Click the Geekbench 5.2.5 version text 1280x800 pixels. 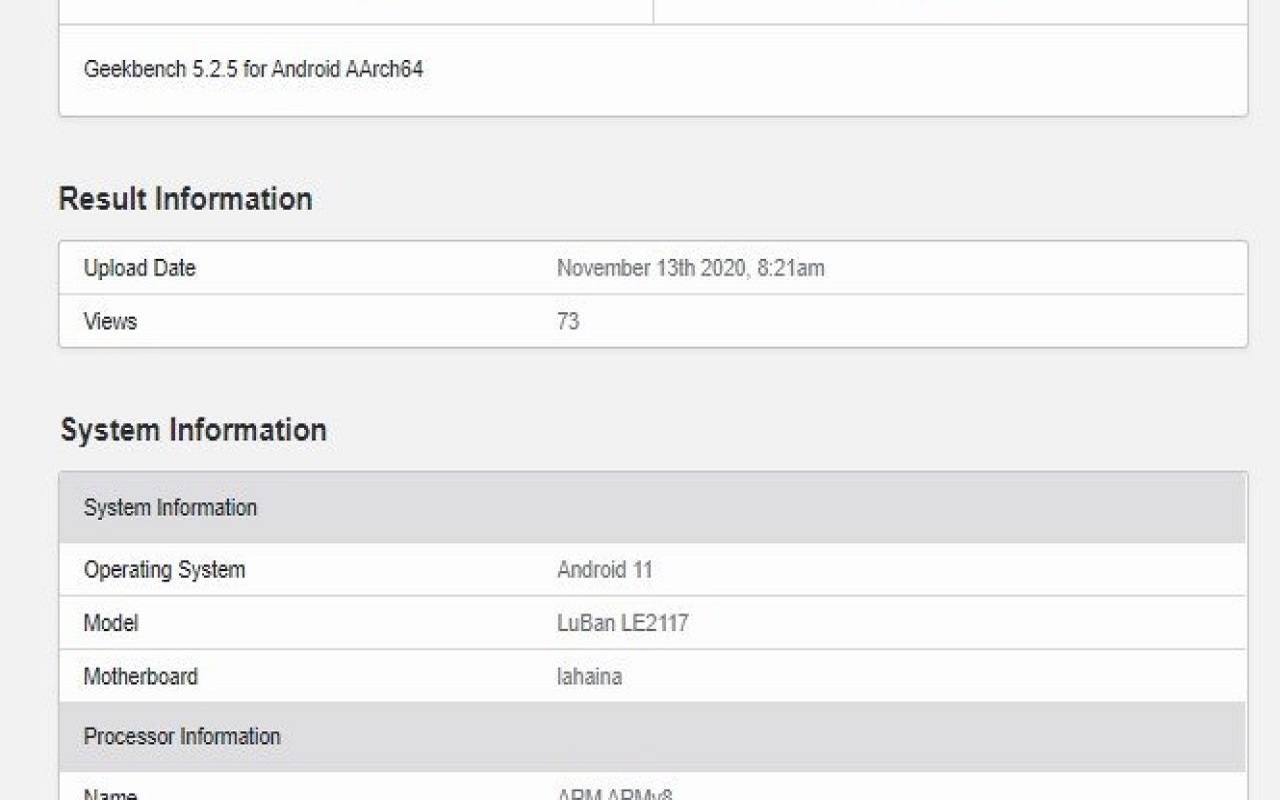pyautogui.click(x=160, y=70)
